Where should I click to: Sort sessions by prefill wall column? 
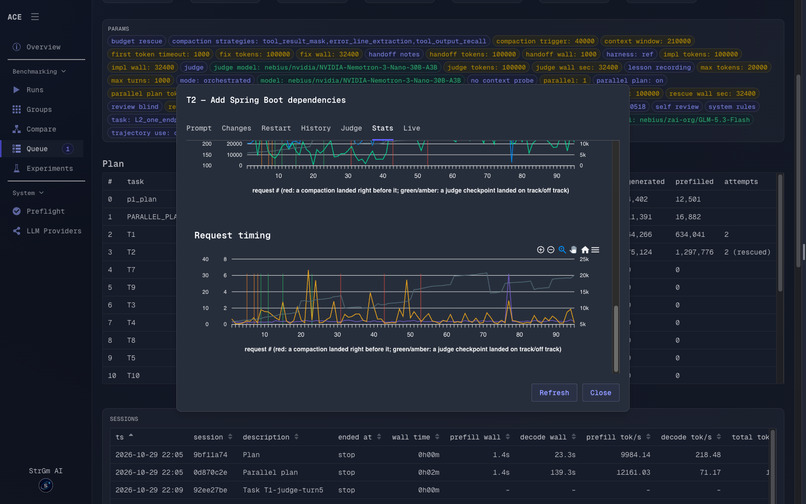tap(480, 437)
